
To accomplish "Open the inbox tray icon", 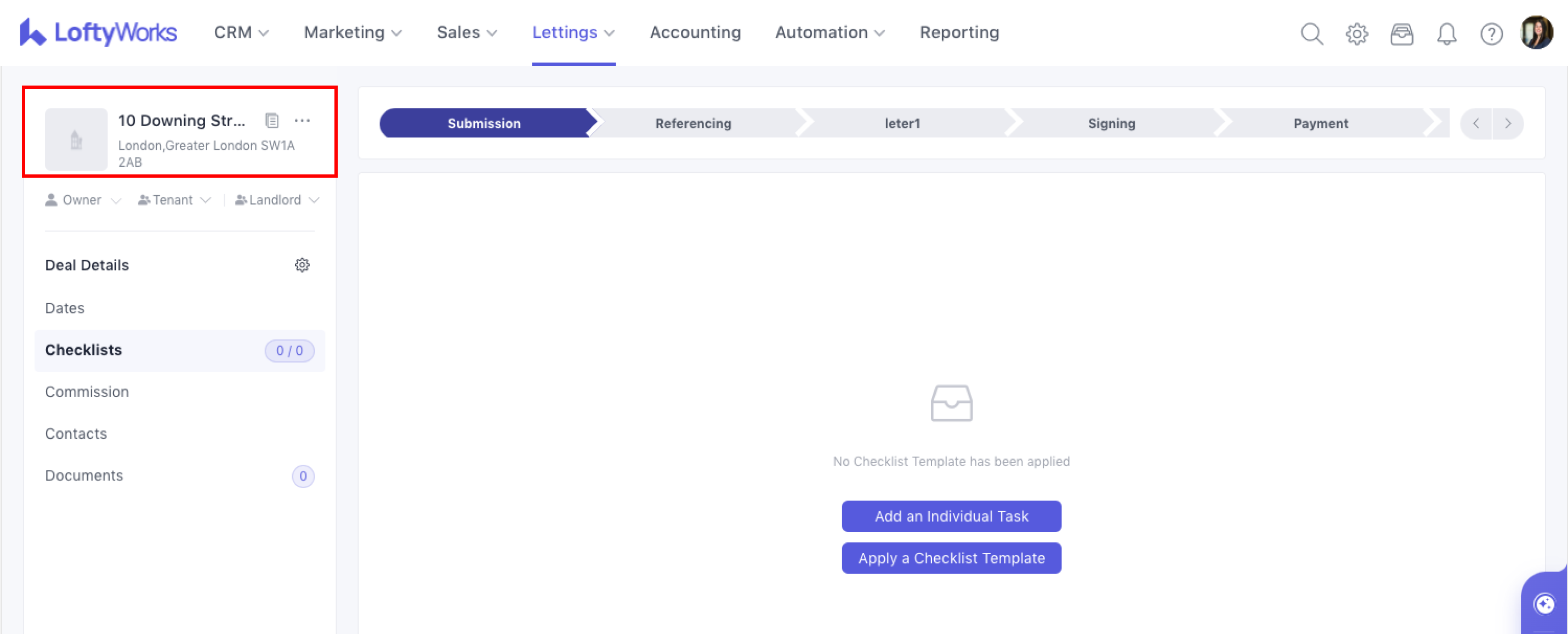I will click(x=1401, y=33).
